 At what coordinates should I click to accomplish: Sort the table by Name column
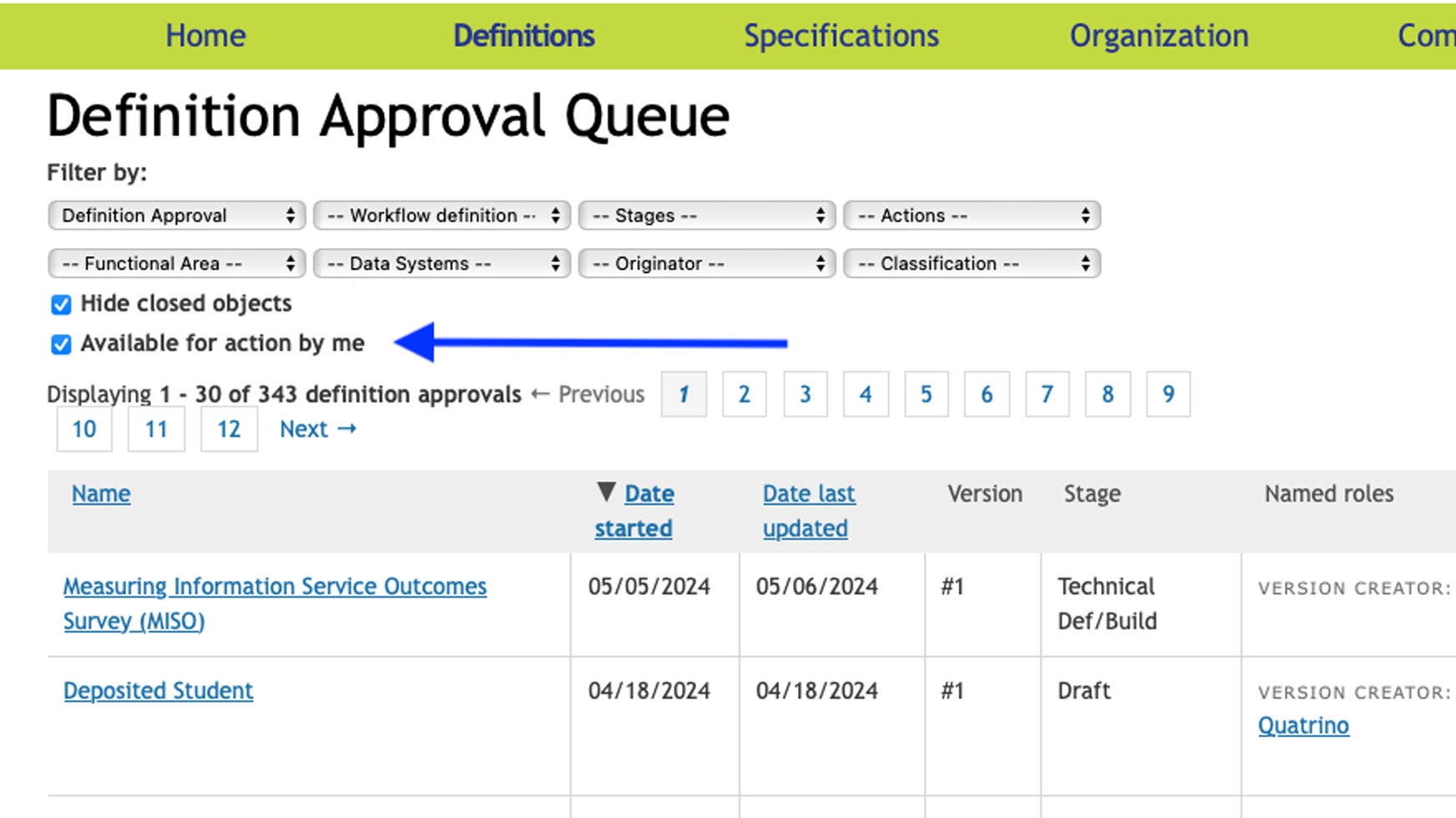click(x=101, y=494)
